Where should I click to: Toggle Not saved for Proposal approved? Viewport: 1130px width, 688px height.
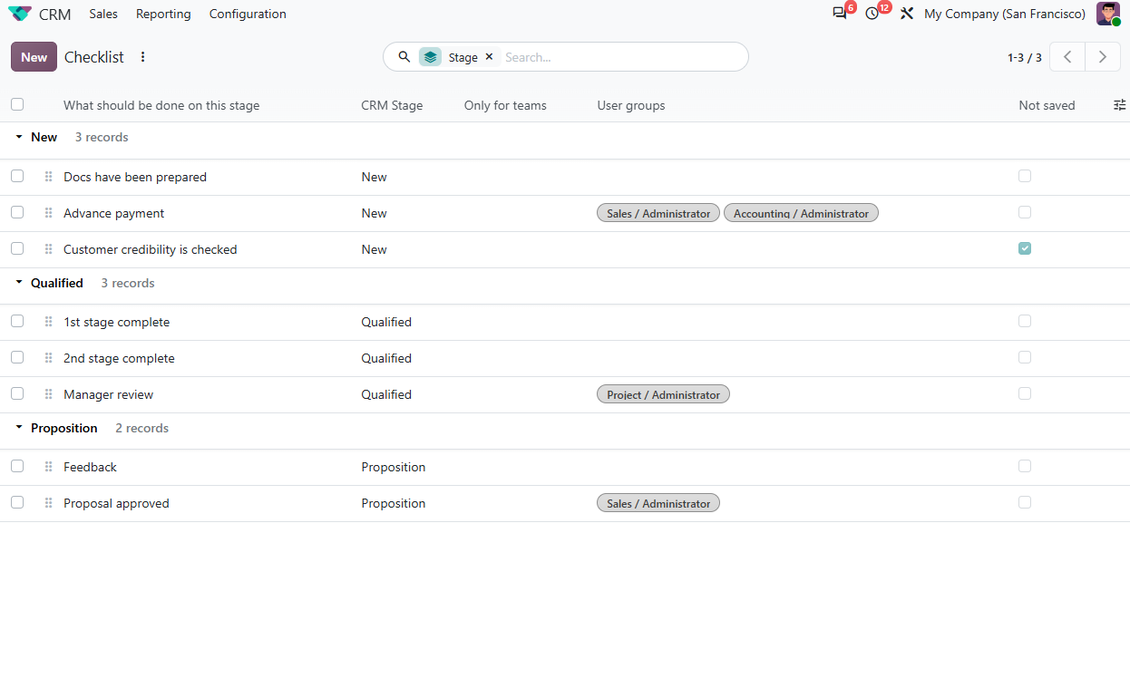pyautogui.click(x=1024, y=502)
